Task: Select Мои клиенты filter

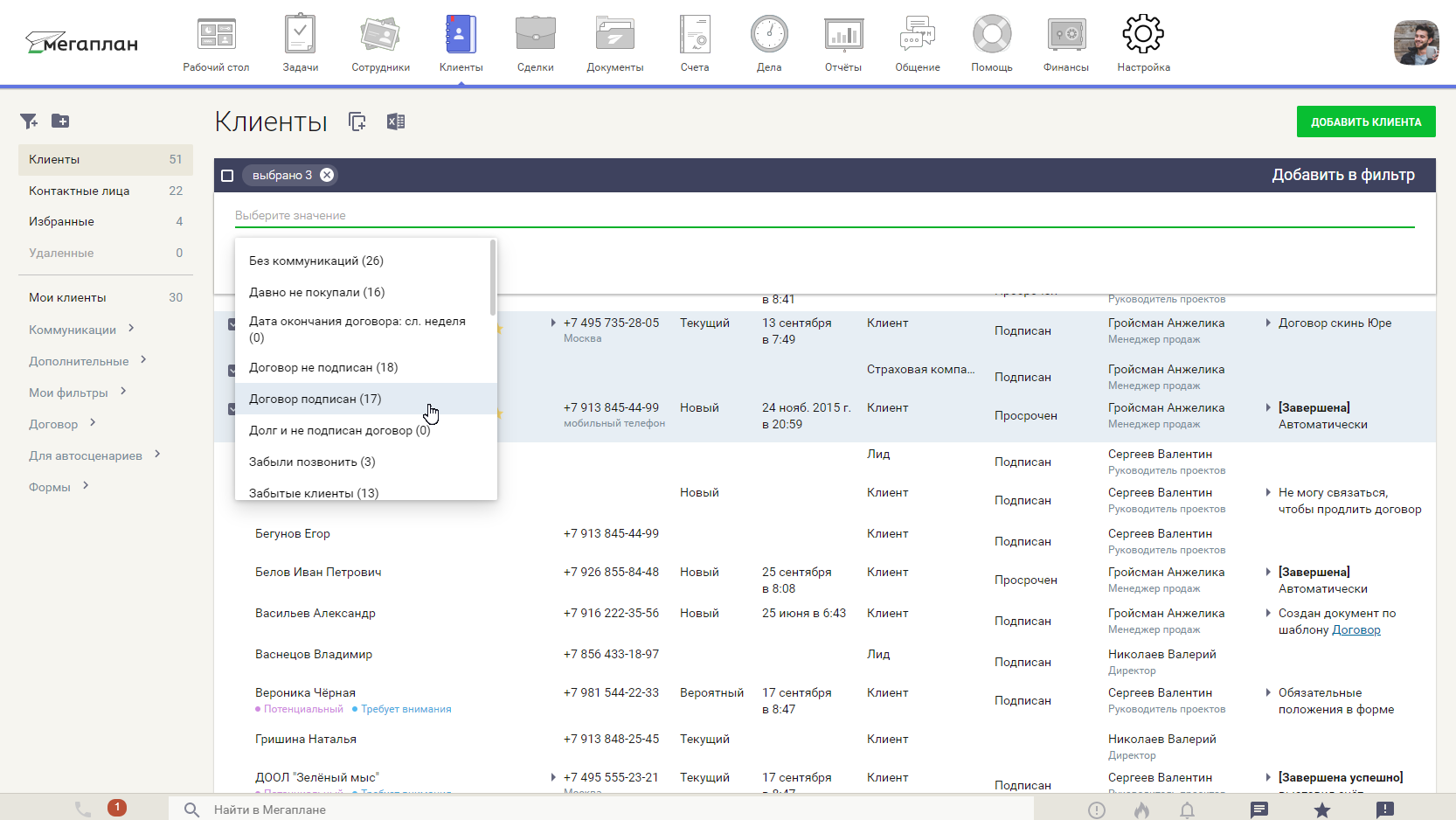Action: pyautogui.click(x=106, y=297)
